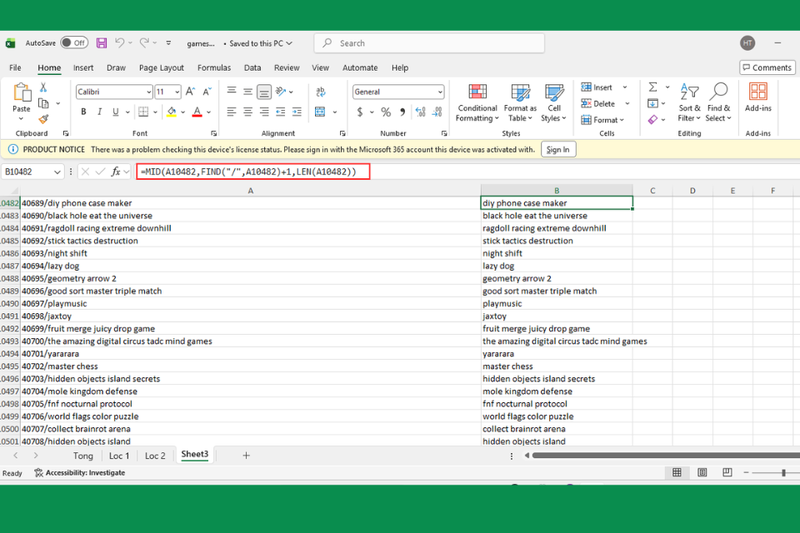The height and width of the screenshot is (533, 800).
Task: Click the Redo arrow icon
Action: pyautogui.click(x=144, y=43)
